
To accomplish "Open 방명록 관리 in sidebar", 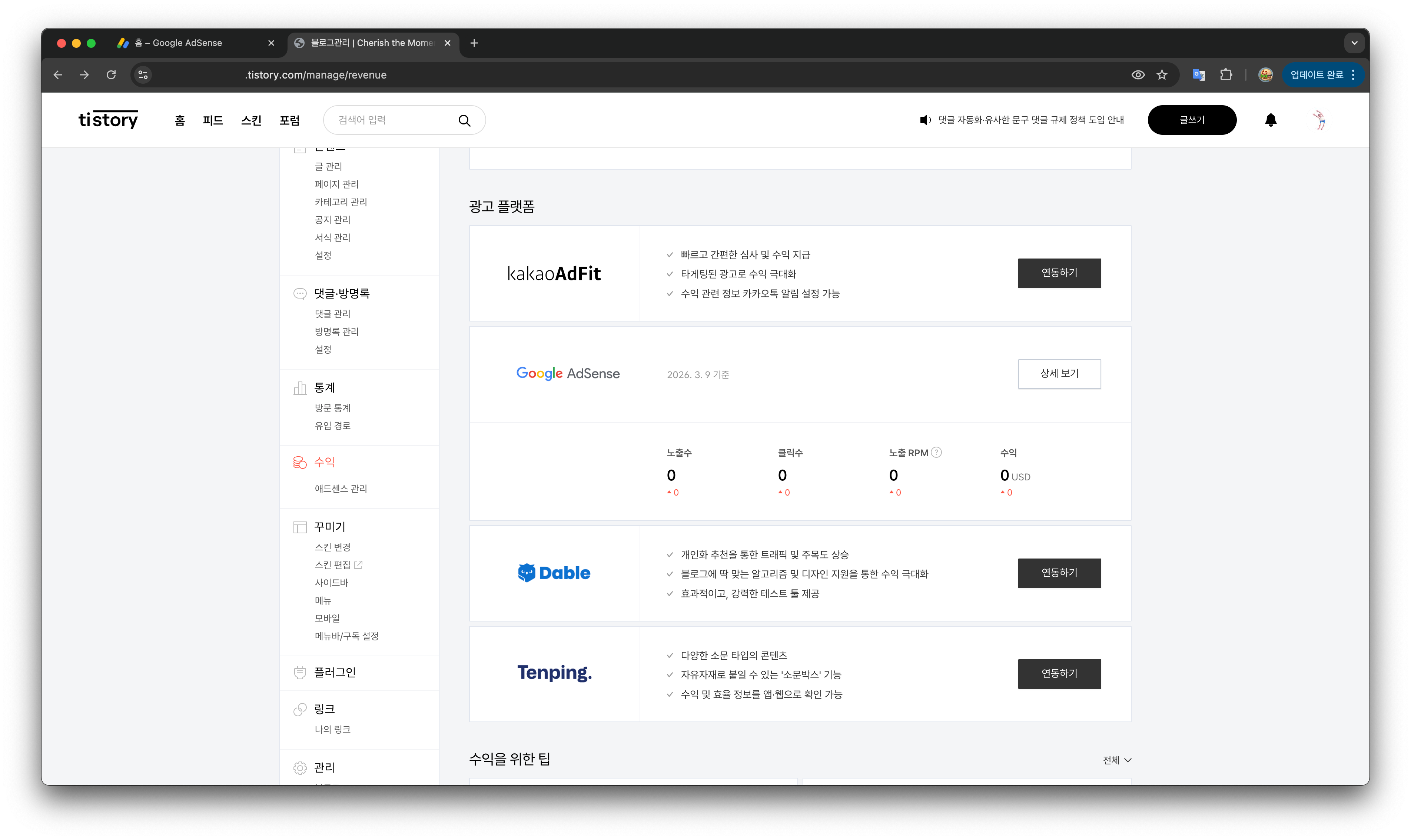I will [x=337, y=332].
